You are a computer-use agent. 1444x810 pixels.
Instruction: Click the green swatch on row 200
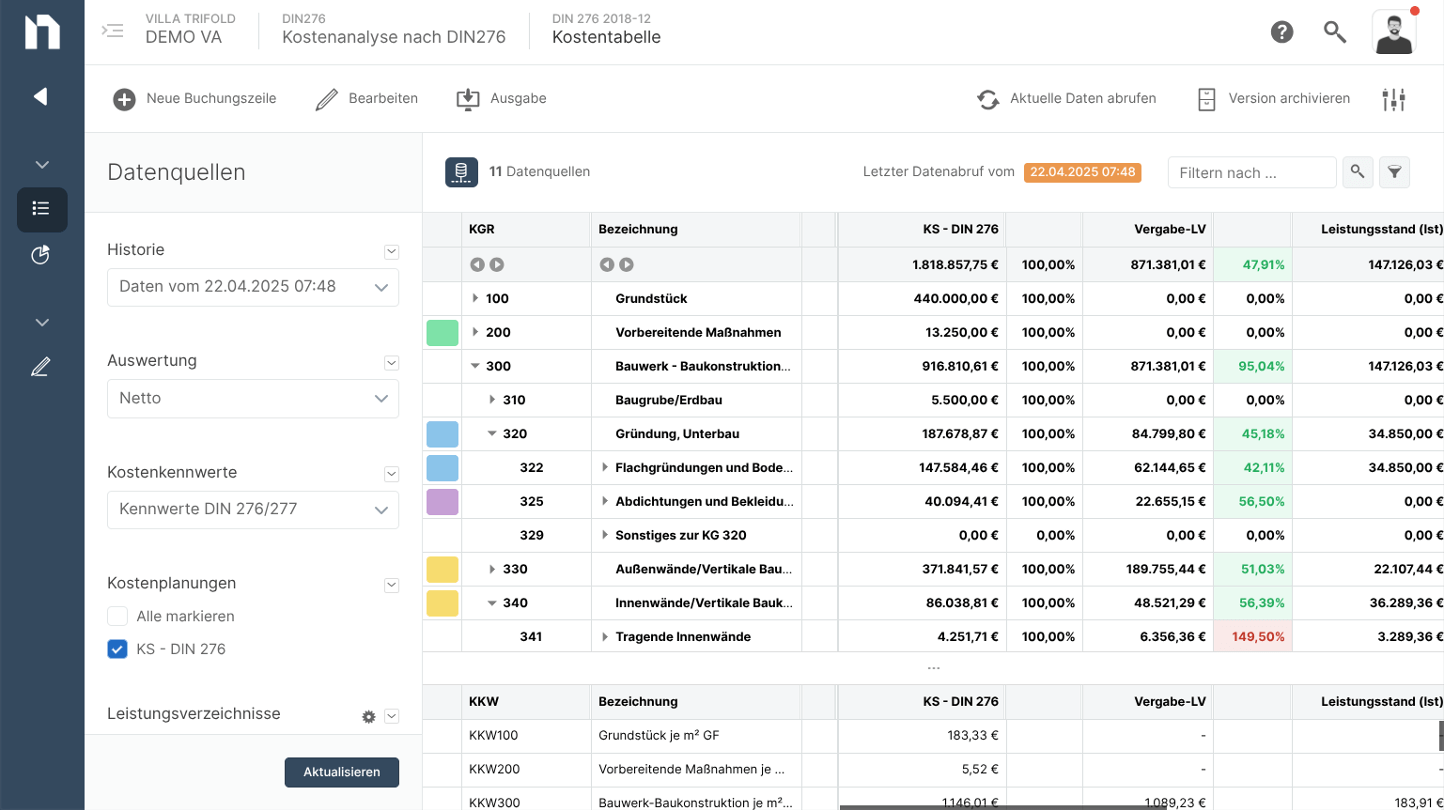coord(442,333)
